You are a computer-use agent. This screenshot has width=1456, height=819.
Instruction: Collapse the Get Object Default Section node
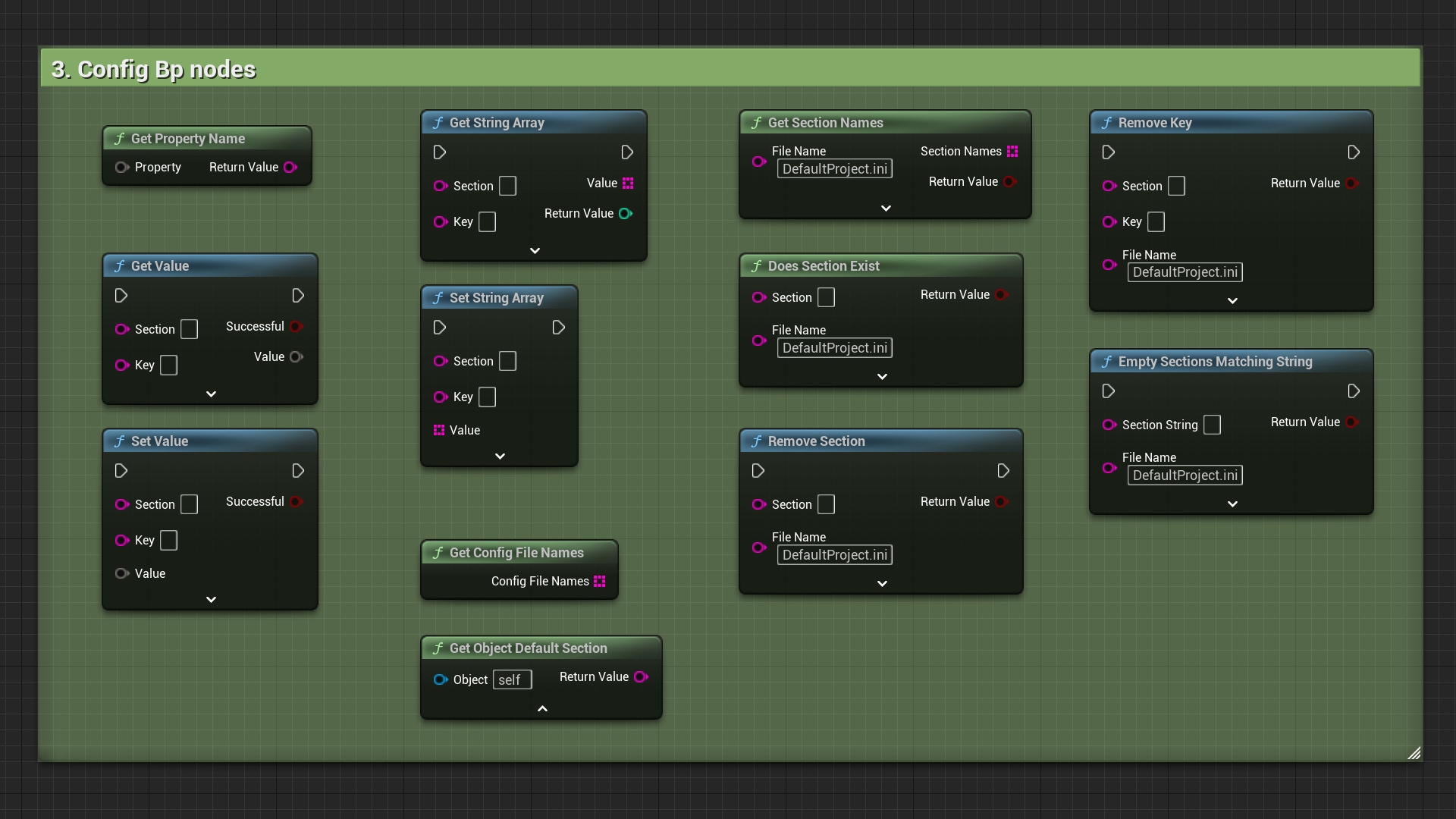pos(542,708)
